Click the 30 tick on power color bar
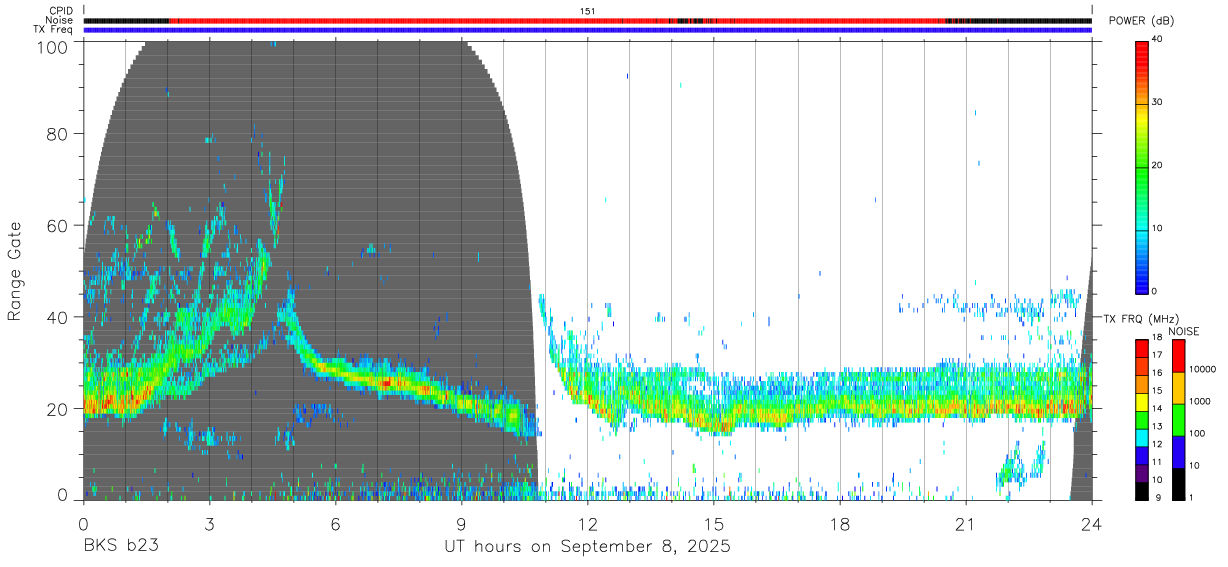Screen dimensions: 1228x567 (1157, 103)
